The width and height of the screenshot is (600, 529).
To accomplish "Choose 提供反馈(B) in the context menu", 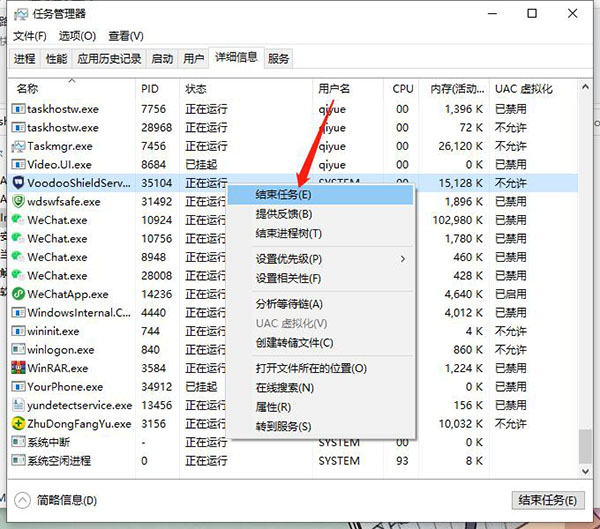I will pos(321,214).
